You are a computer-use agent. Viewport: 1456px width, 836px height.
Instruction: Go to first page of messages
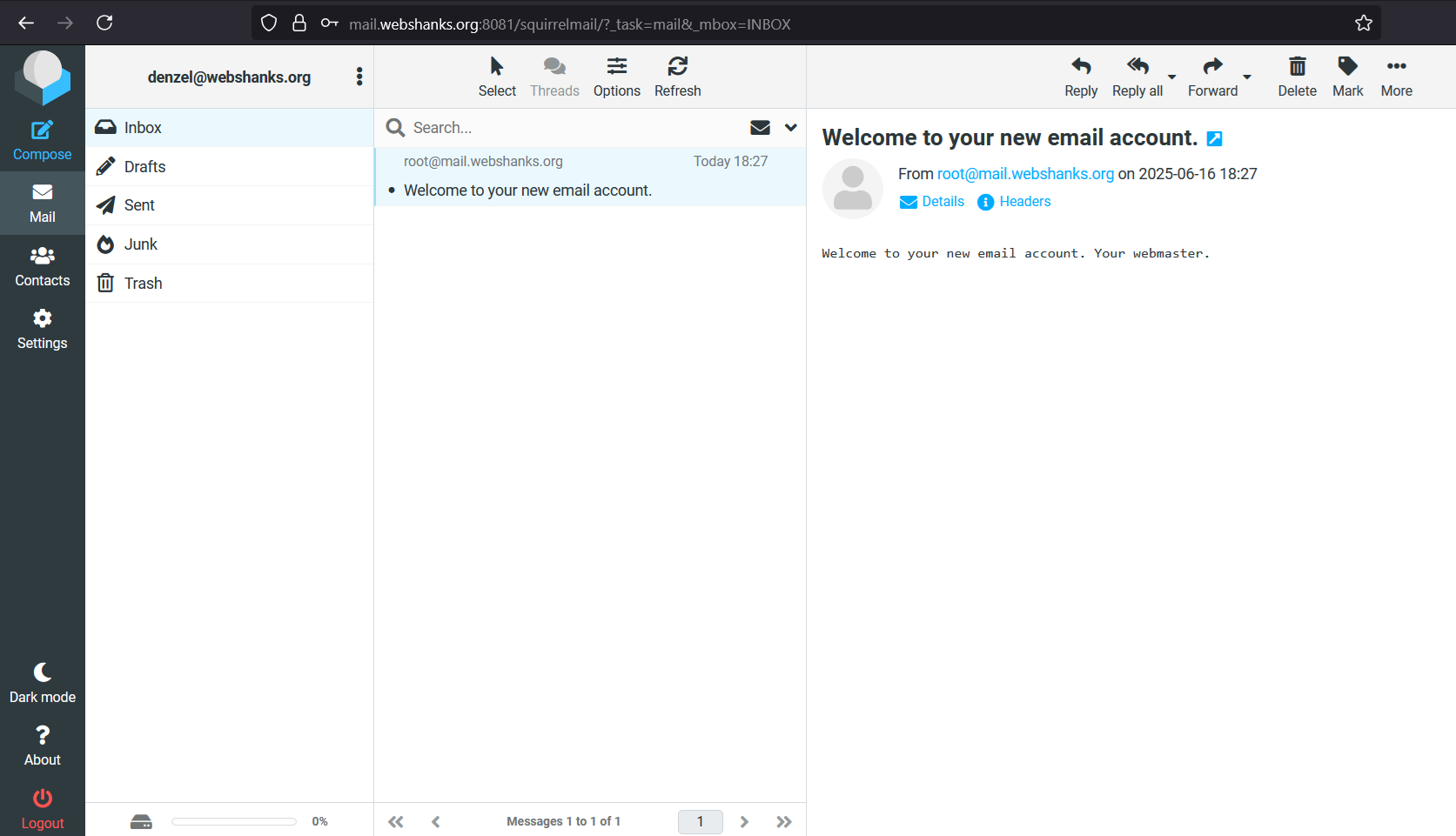tap(396, 822)
